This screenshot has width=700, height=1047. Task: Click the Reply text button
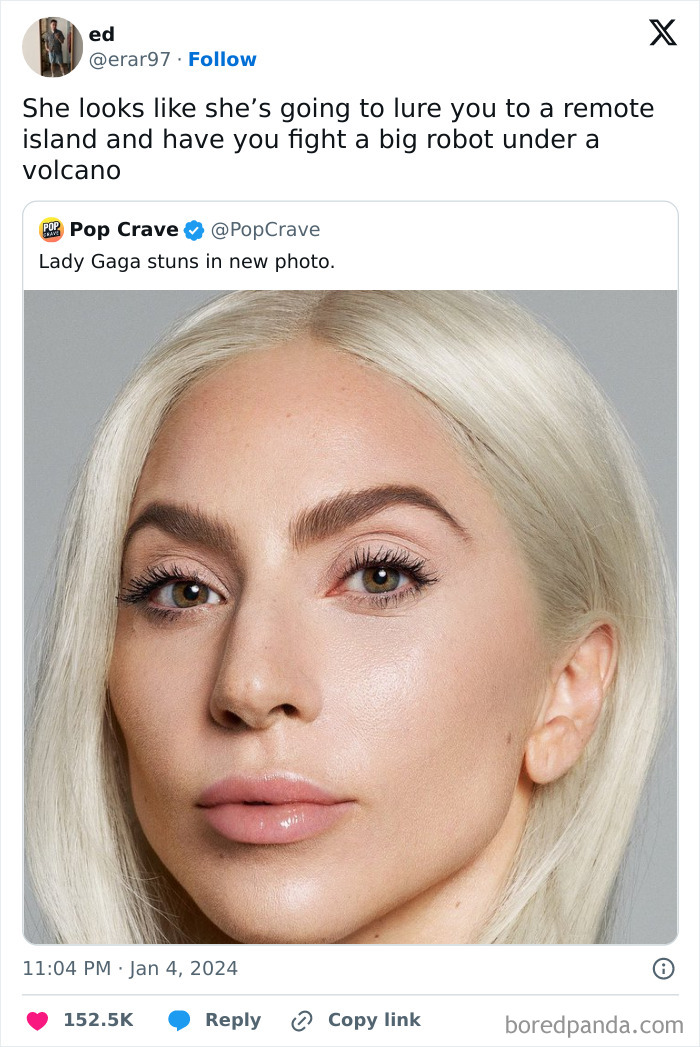coord(232,1020)
